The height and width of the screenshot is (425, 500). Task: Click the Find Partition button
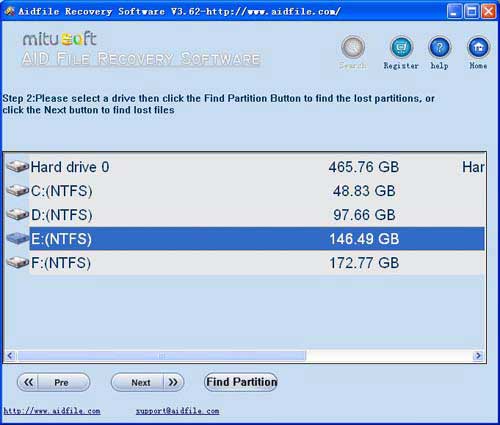241,382
